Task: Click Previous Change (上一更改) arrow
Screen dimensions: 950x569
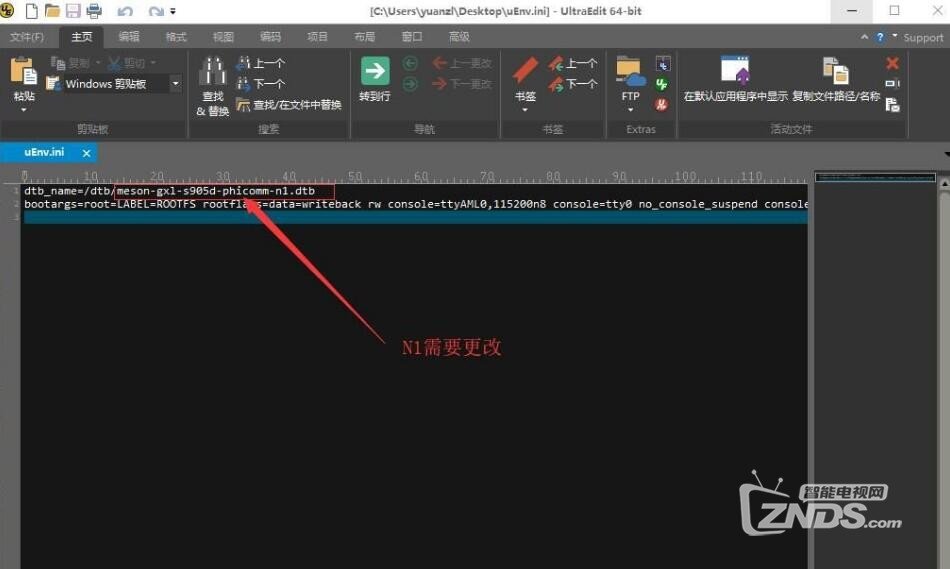Action: pyautogui.click(x=462, y=63)
